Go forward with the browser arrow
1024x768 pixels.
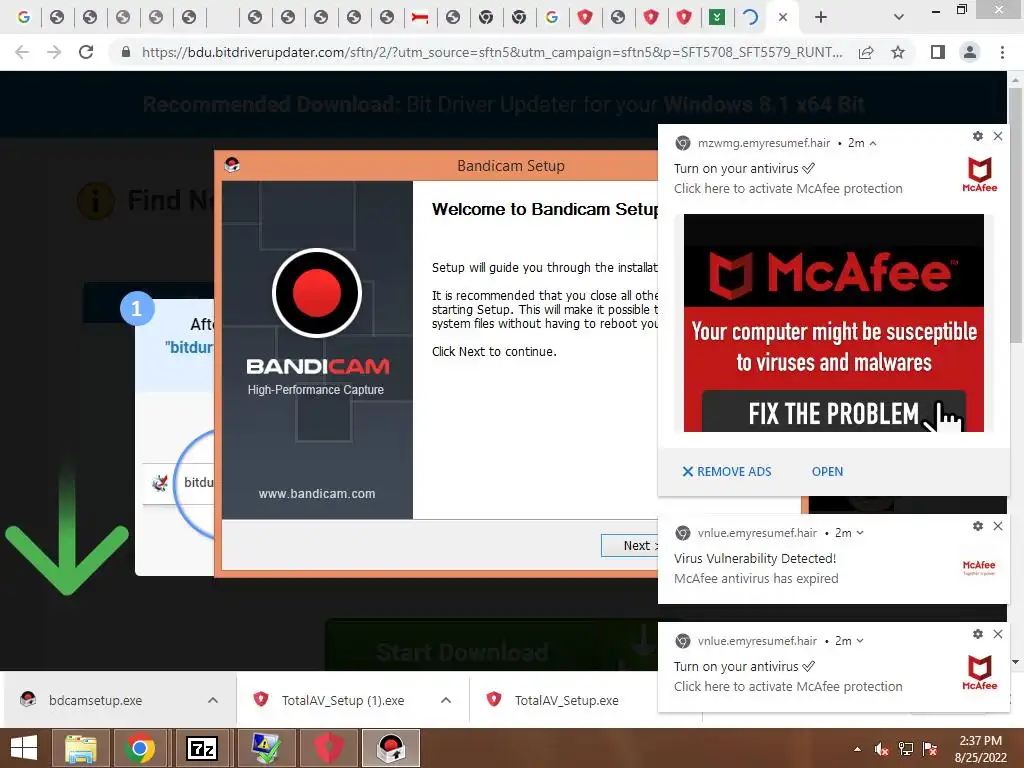coord(54,52)
